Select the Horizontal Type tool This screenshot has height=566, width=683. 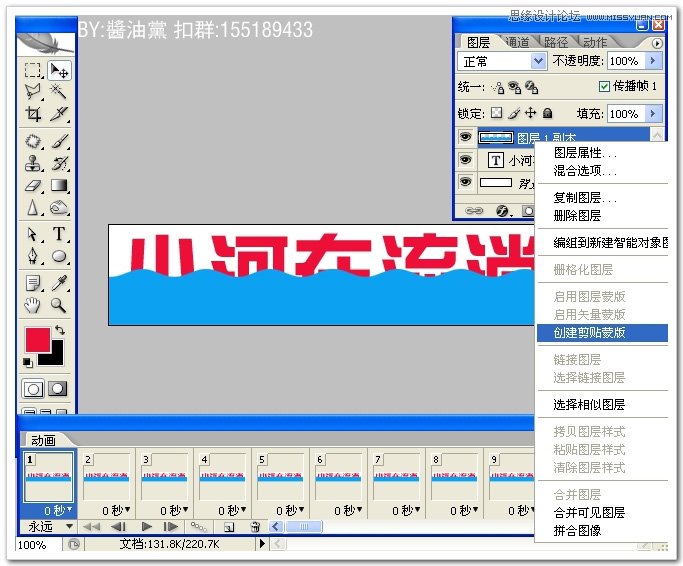(x=59, y=234)
